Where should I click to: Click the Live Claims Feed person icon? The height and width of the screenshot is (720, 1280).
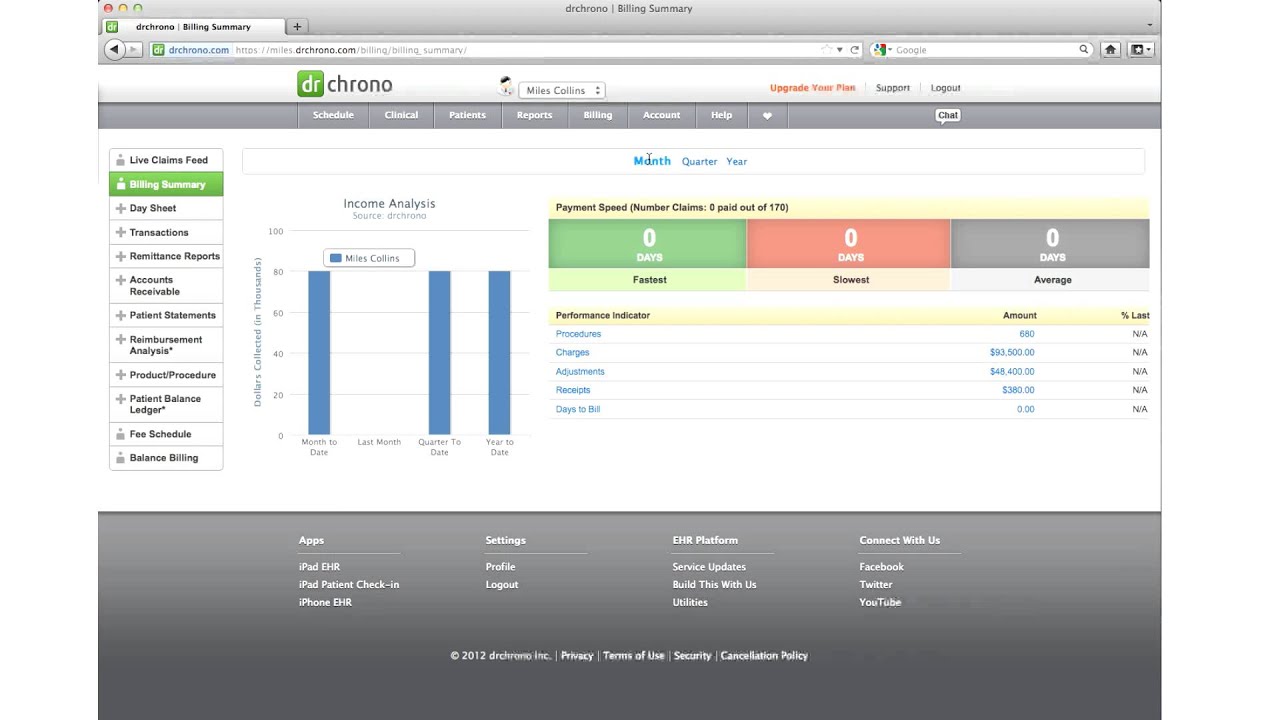(x=120, y=160)
